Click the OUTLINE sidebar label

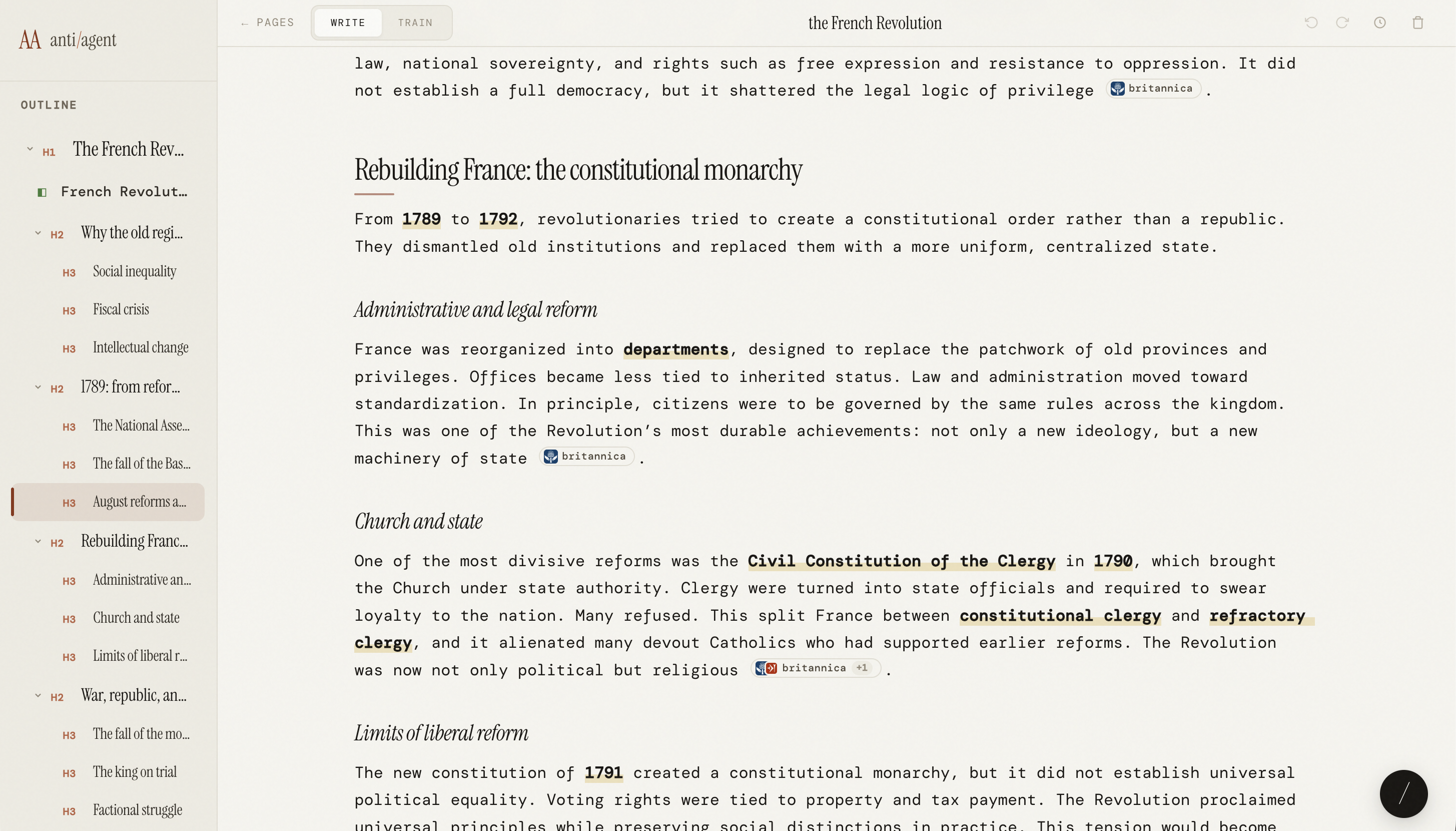(x=49, y=105)
